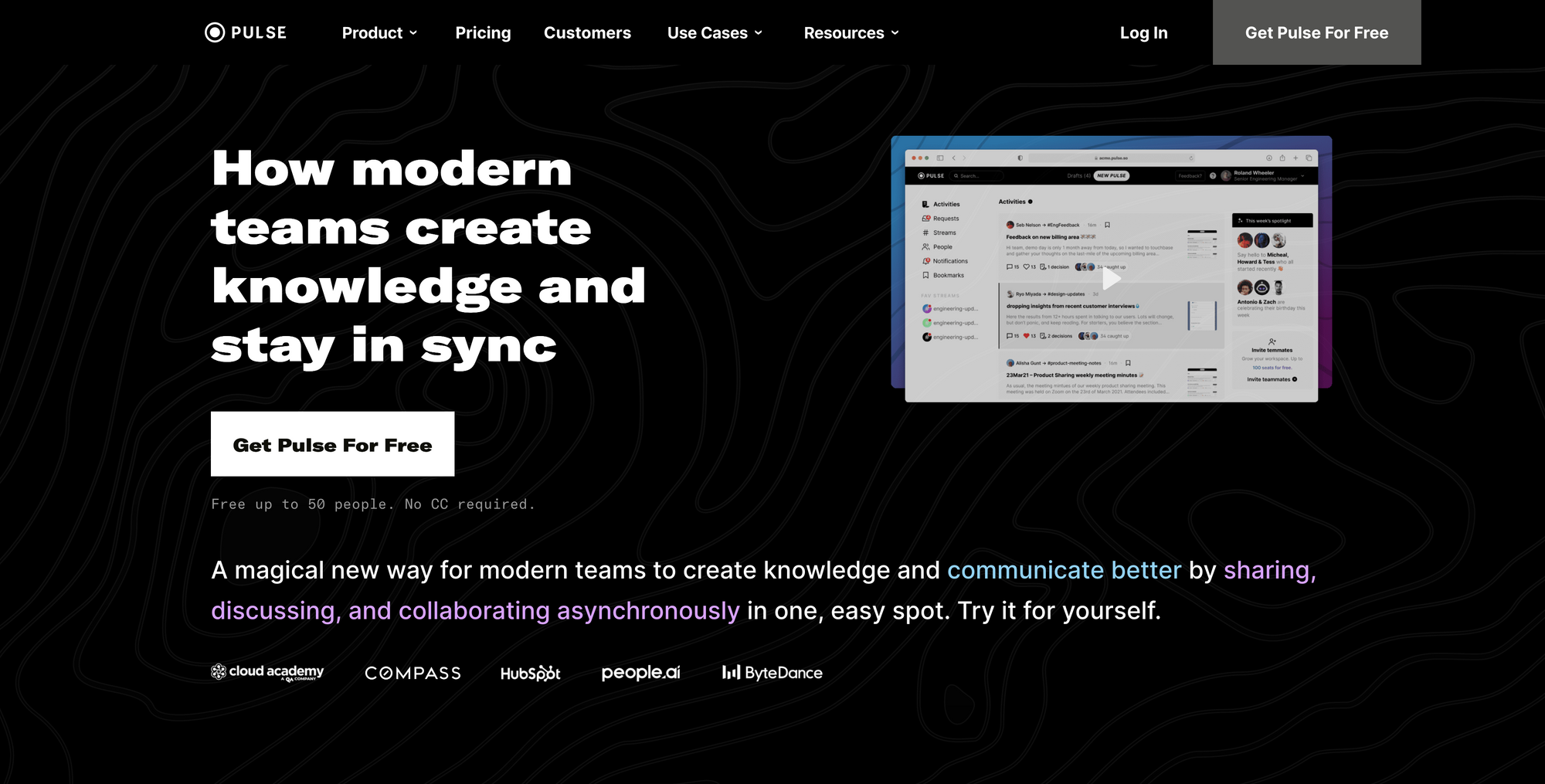Click the Streams hash icon in preview

point(925,232)
